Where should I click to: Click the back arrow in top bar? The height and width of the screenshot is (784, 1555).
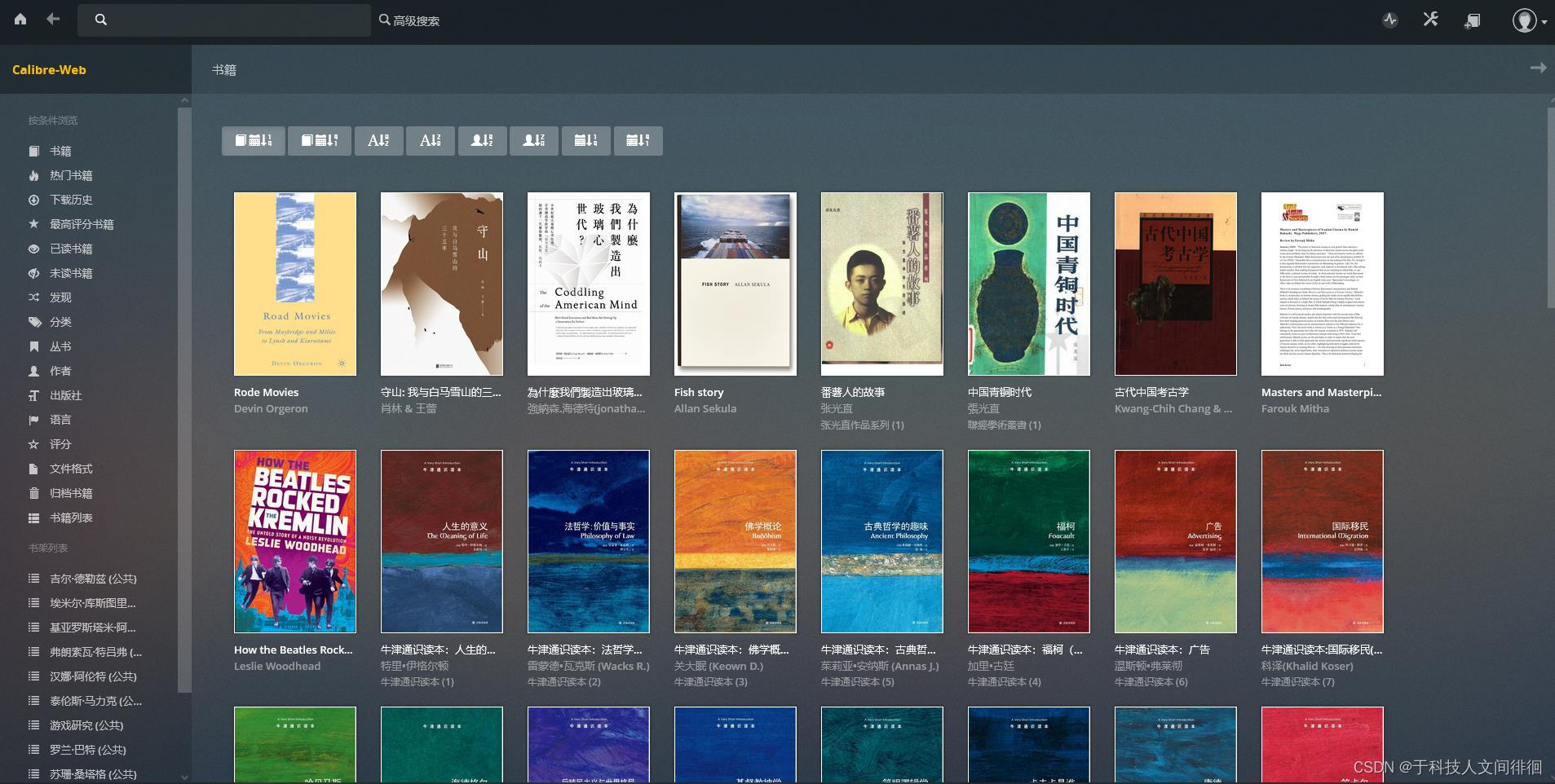pyautogui.click(x=53, y=19)
